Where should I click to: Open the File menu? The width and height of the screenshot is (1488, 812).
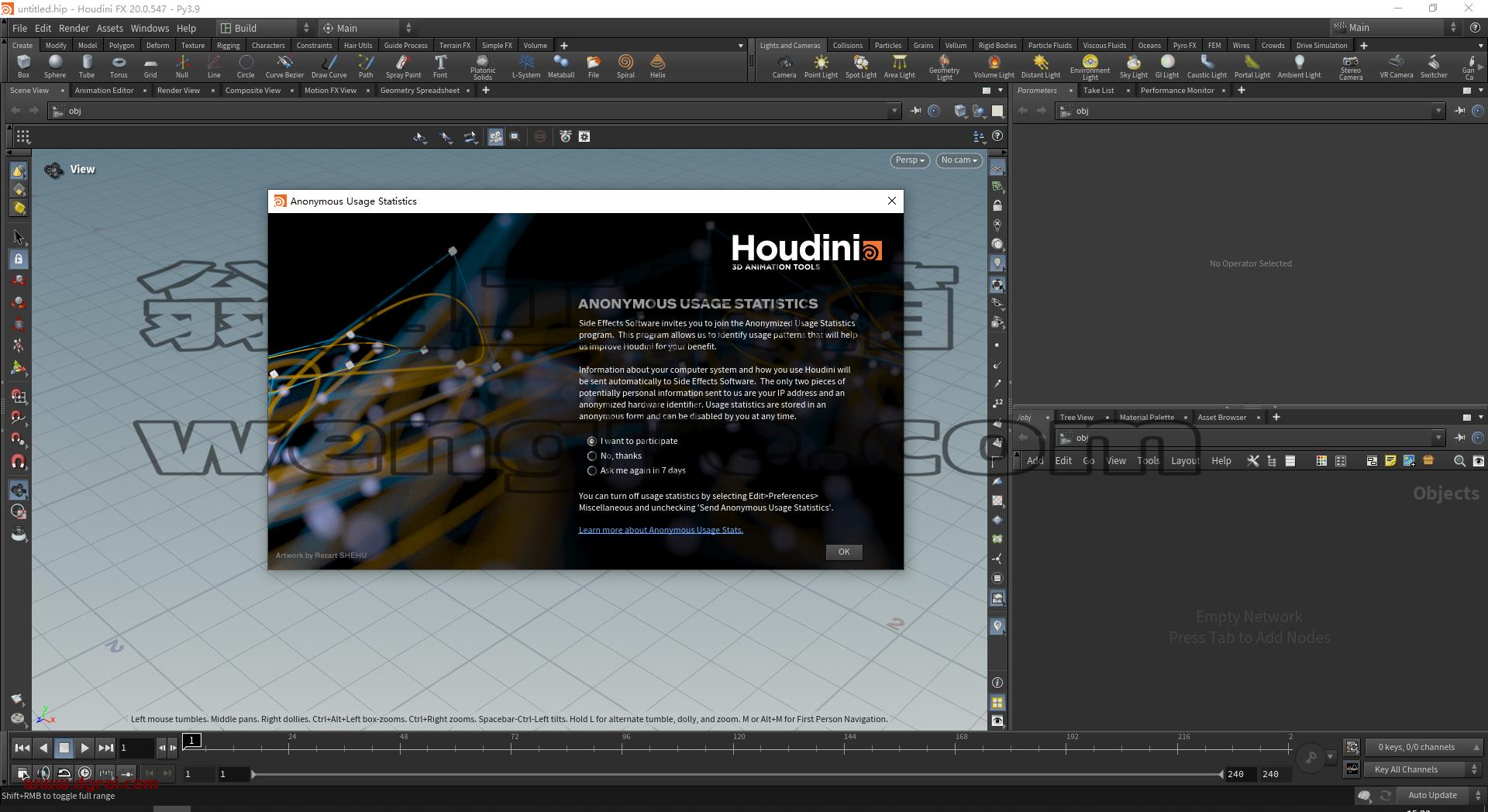click(20, 28)
